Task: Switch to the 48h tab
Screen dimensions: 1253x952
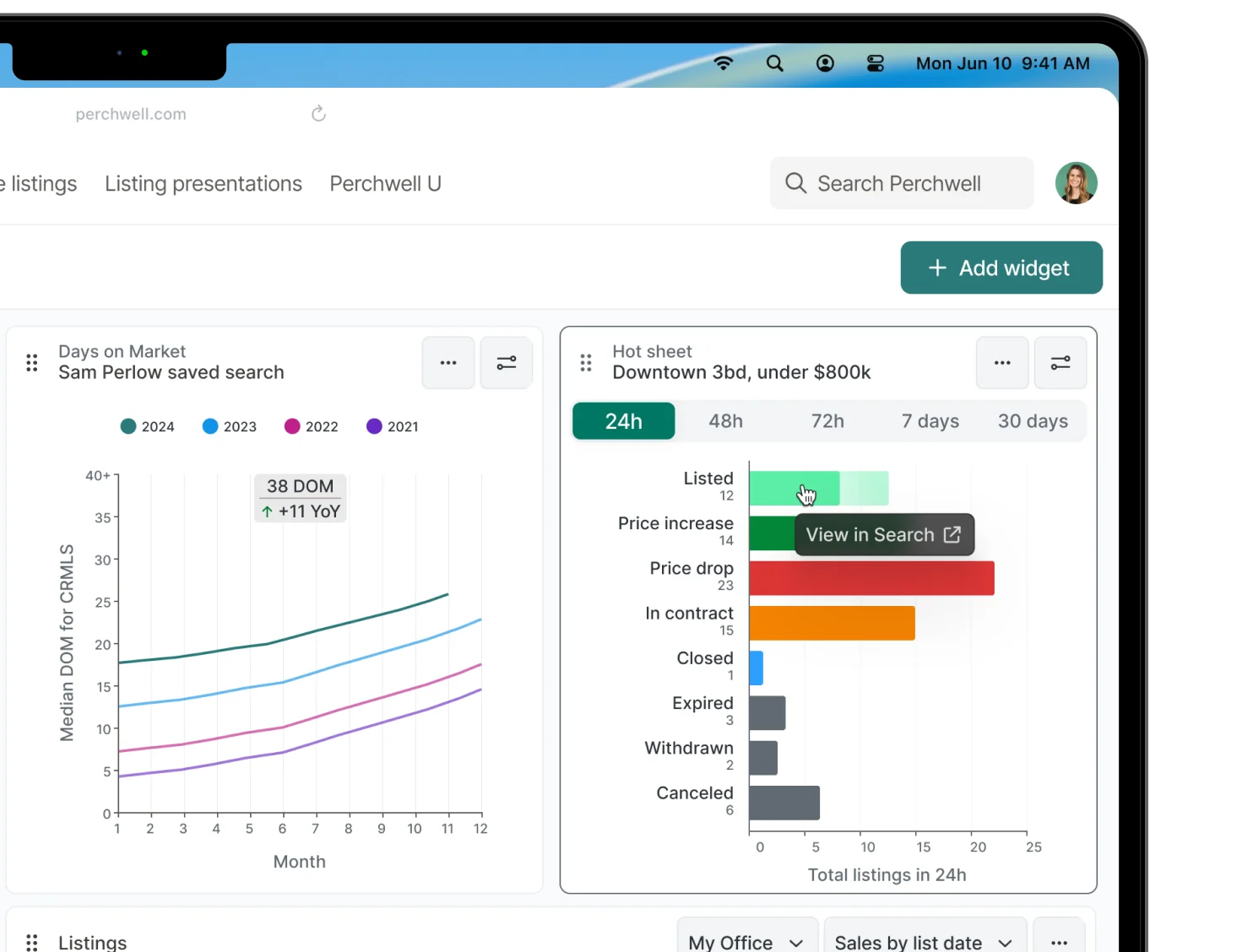Action: point(726,421)
